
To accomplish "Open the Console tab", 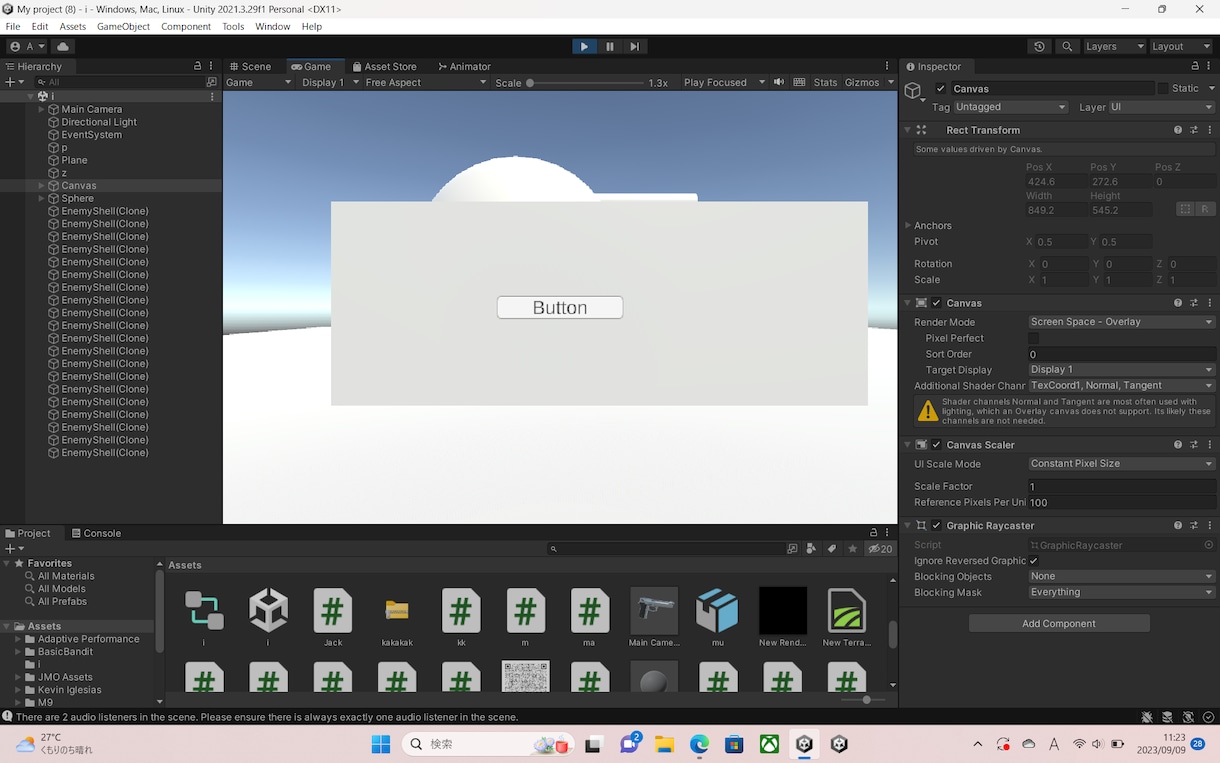I will (x=95, y=533).
